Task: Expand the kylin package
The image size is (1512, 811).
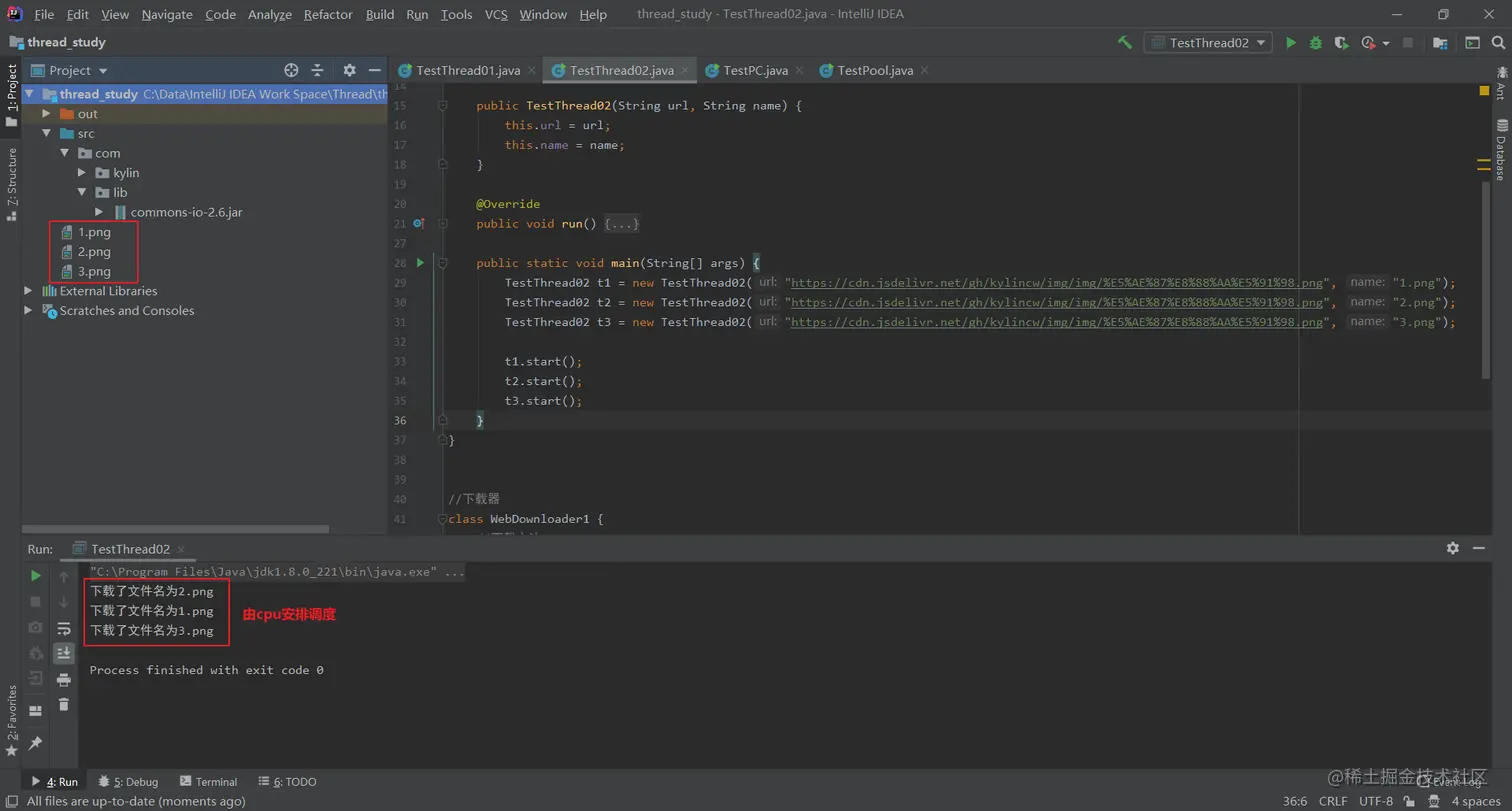Action: point(82,173)
